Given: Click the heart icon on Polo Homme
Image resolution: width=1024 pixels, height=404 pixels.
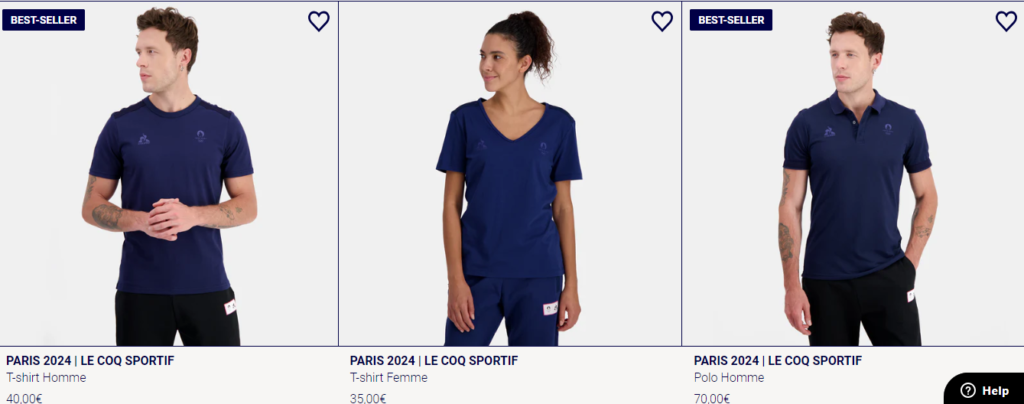Looking at the screenshot, I should click(x=1006, y=21).
